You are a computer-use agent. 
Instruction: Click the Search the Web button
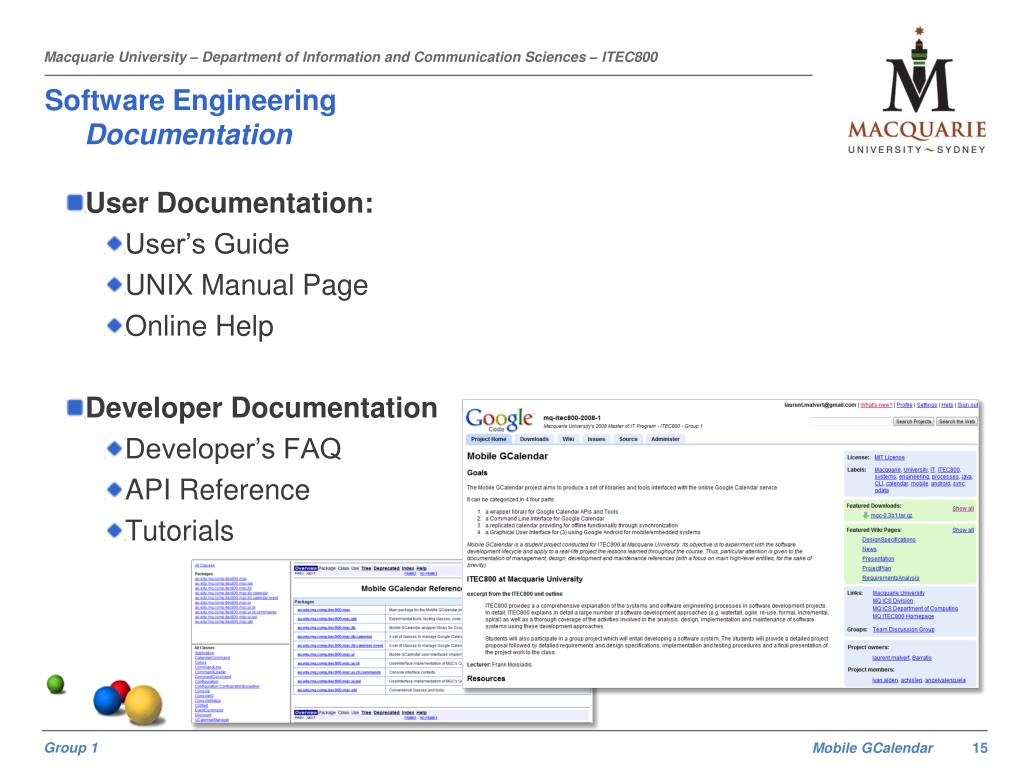point(957,422)
